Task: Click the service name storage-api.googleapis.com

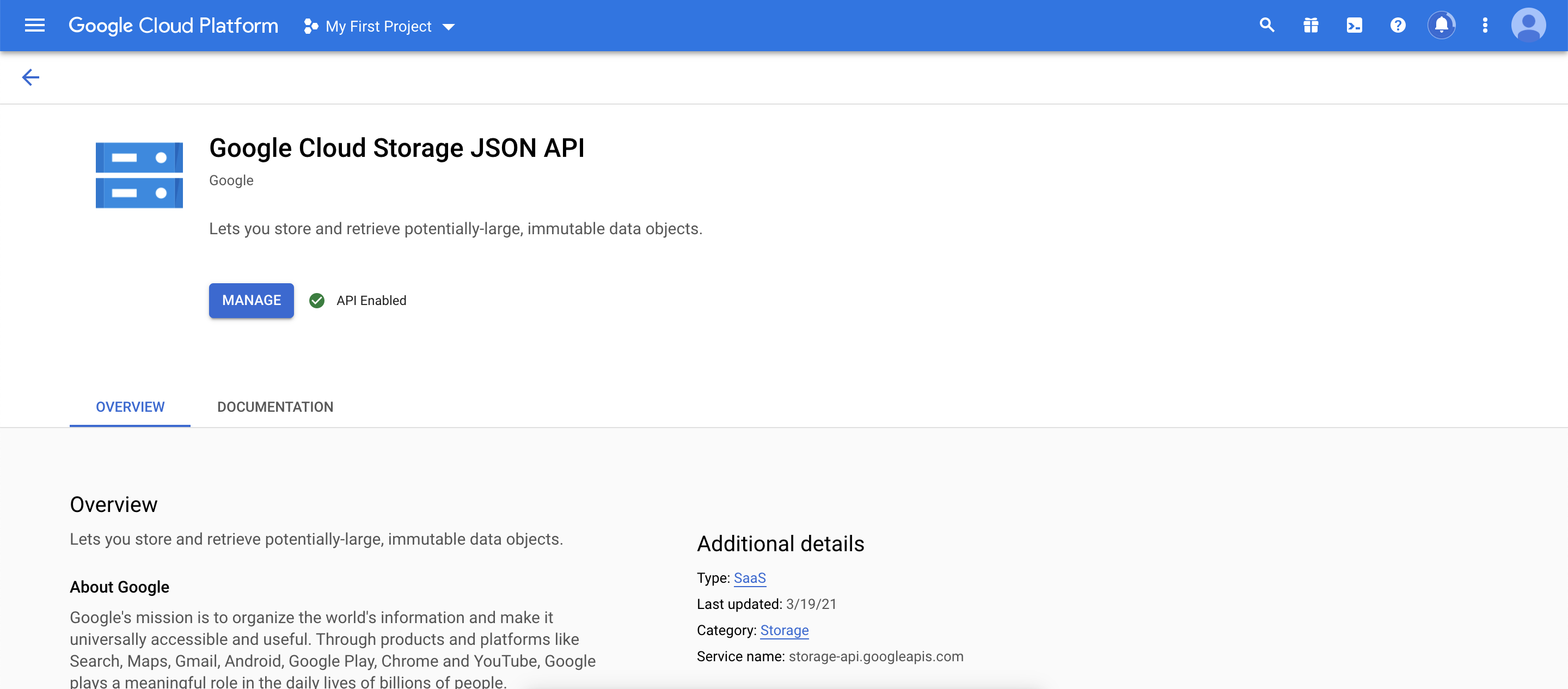Action: click(876, 657)
